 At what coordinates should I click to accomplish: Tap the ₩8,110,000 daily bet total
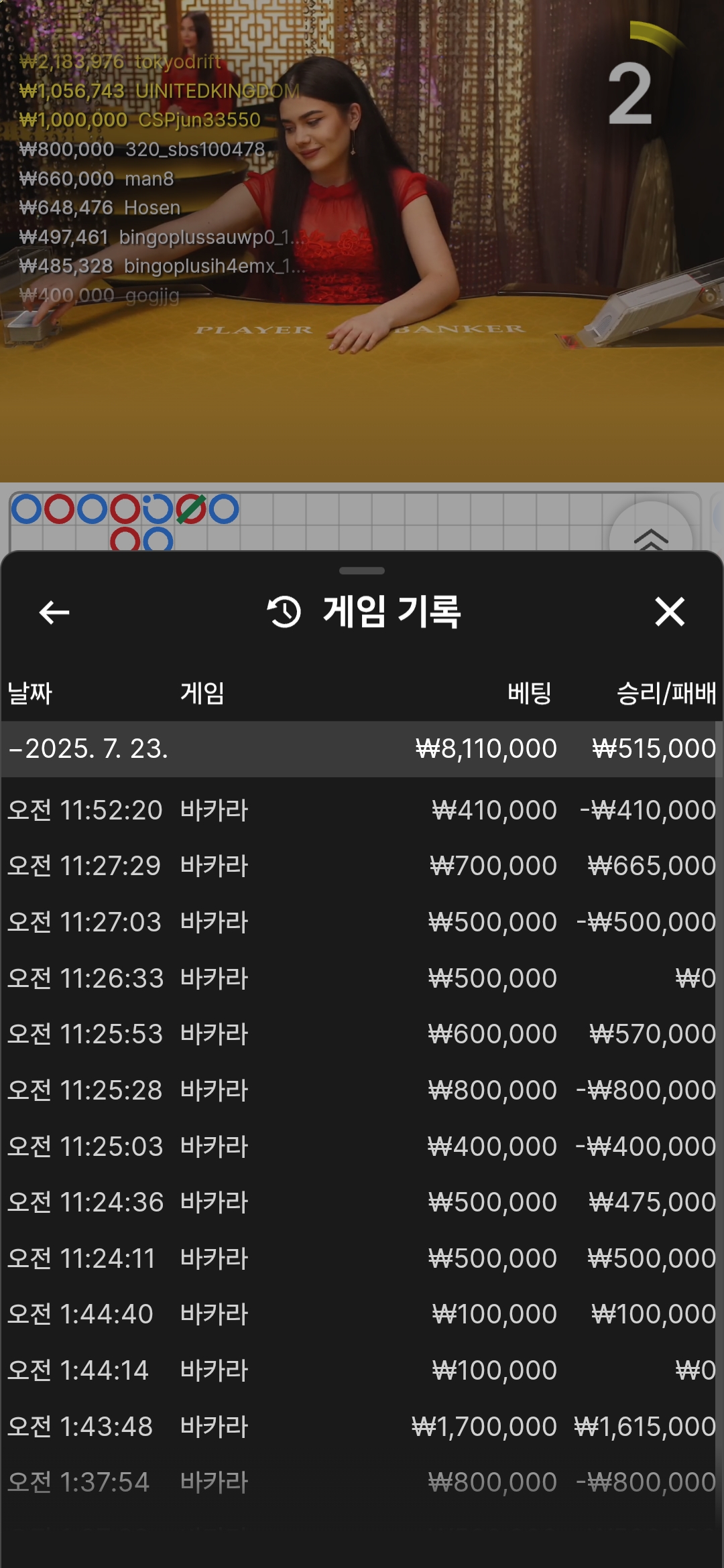(x=486, y=748)
